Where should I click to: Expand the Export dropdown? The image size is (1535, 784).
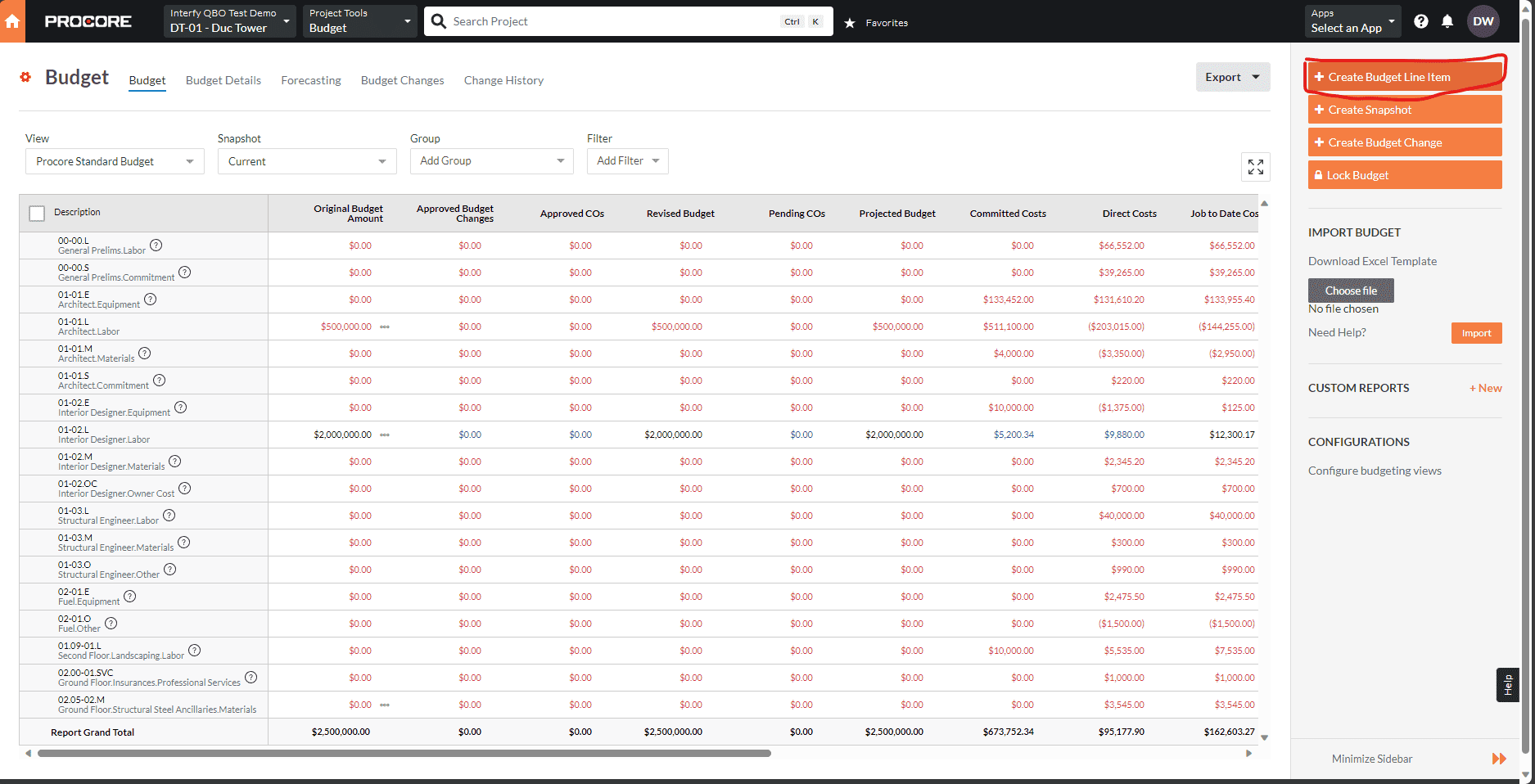(x=1232, y=76)
